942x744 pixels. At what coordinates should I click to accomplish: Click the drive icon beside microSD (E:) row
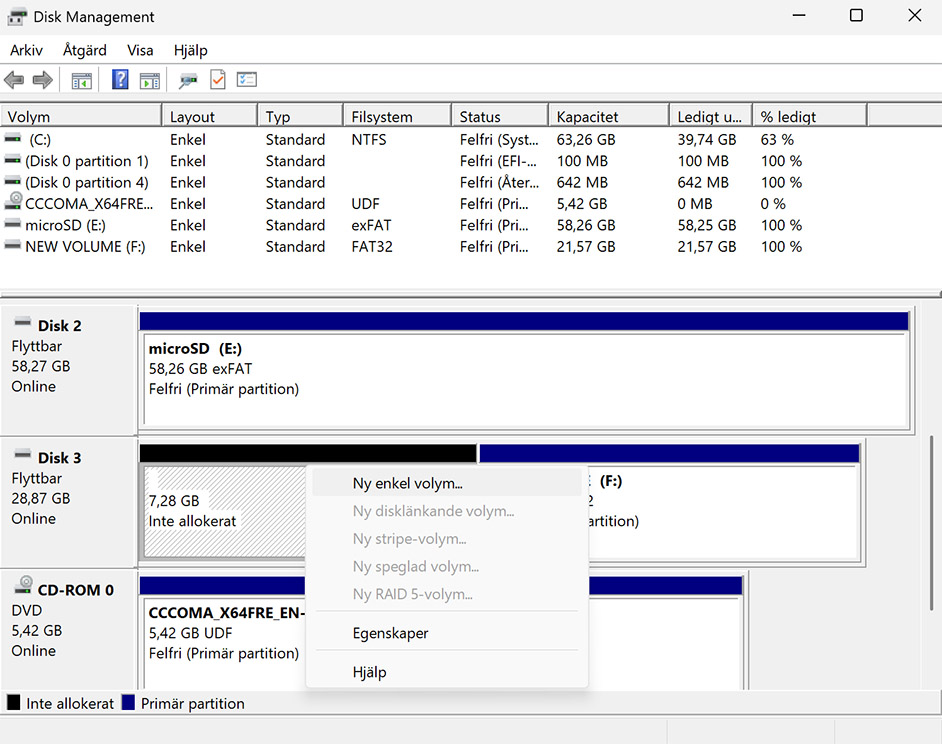[13, 224]
